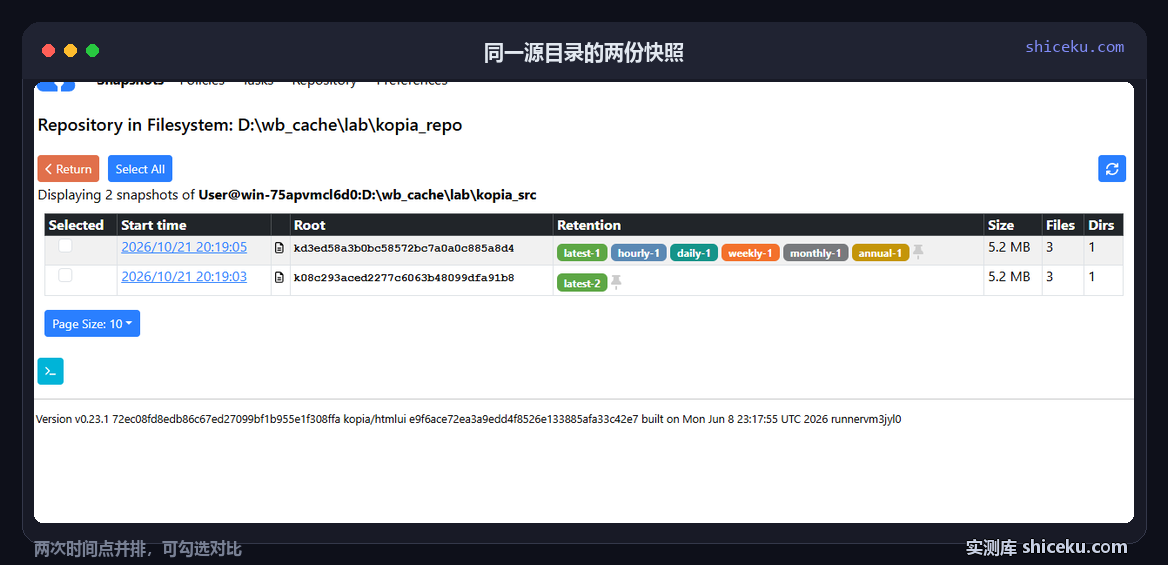The width and height of the screenshot is (1168, 565).
Task: Click the Version v0.23.1 footer text
Action: coord(469,419)
